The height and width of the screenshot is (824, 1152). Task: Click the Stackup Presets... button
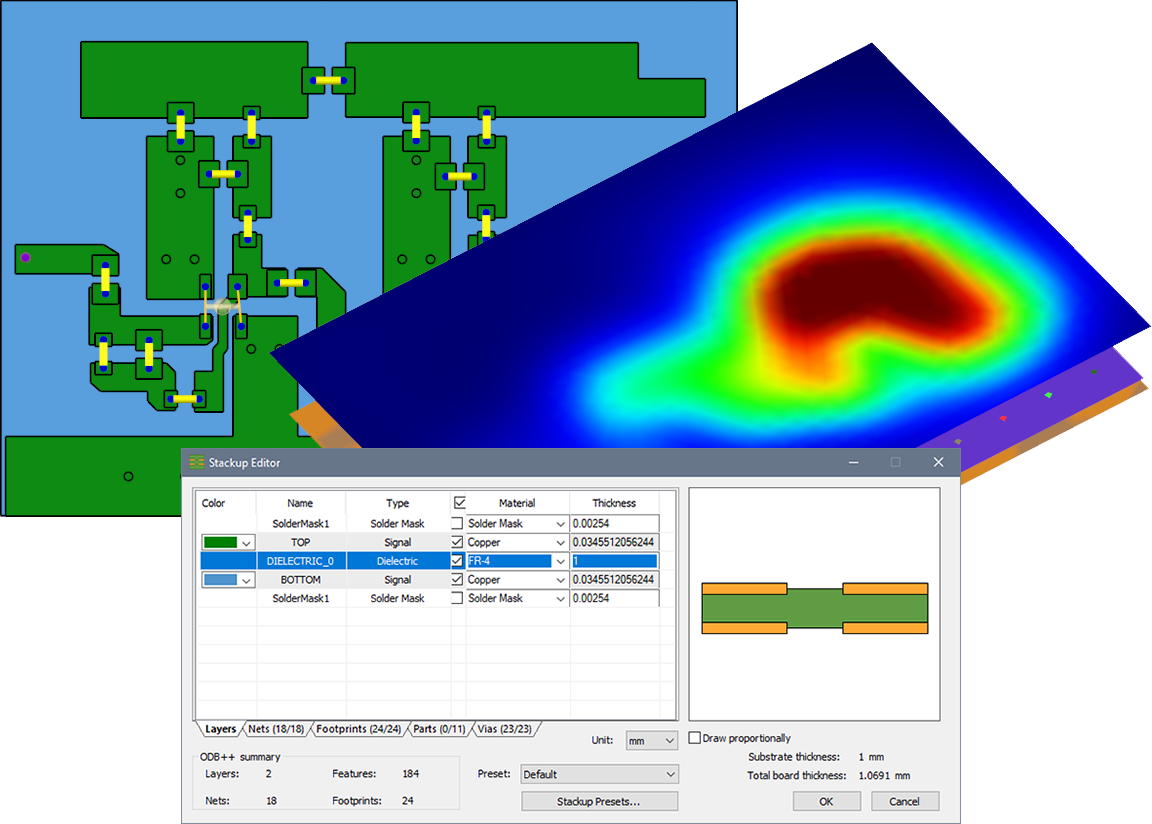click(x=599, y=801)
